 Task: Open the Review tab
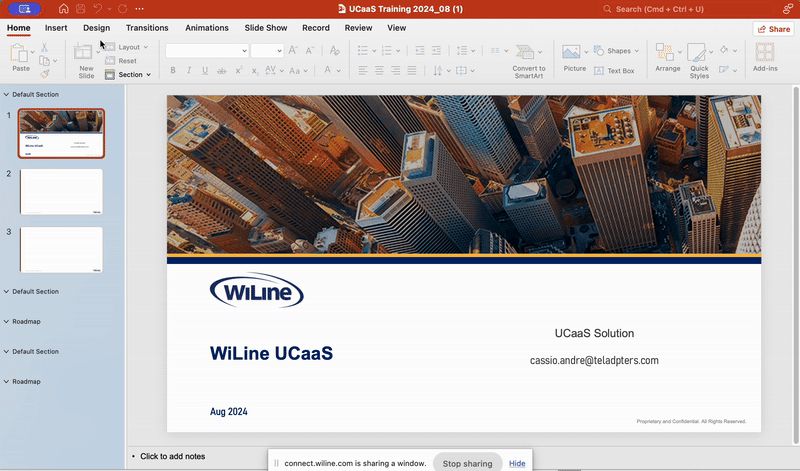tap(358, 28)
